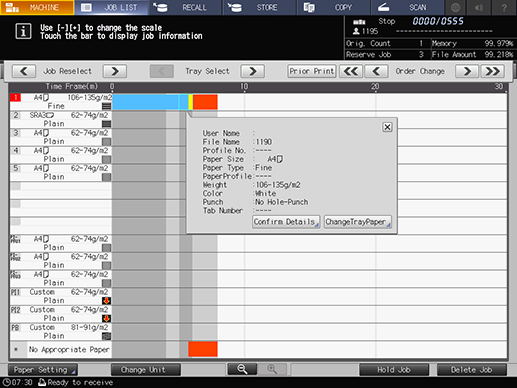The width and height of the screenshot is (517, 388).
Task: Click the globe icon in top bar
Action: point(456,7)
